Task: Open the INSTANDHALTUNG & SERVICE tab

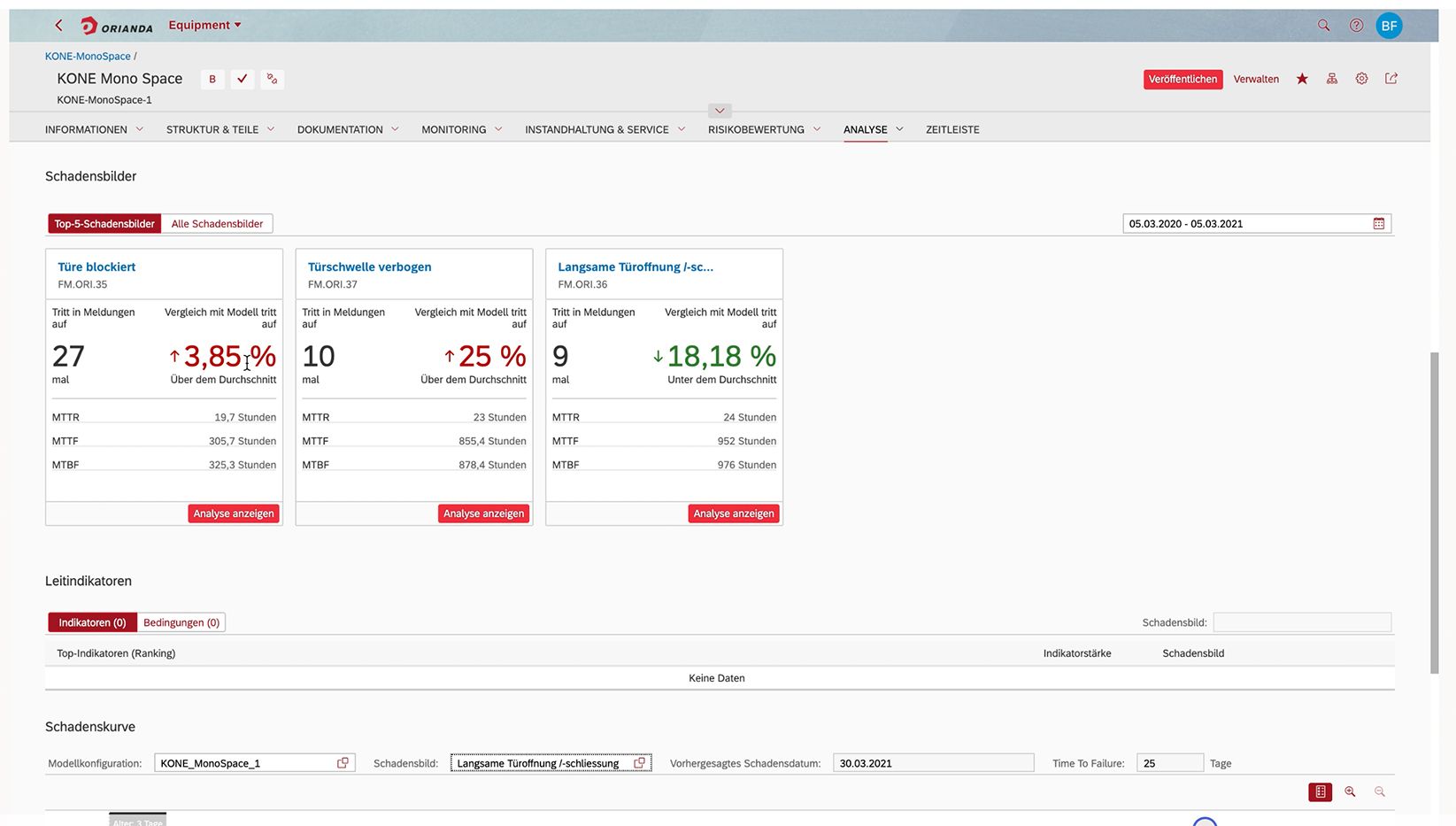Action: 597,129
